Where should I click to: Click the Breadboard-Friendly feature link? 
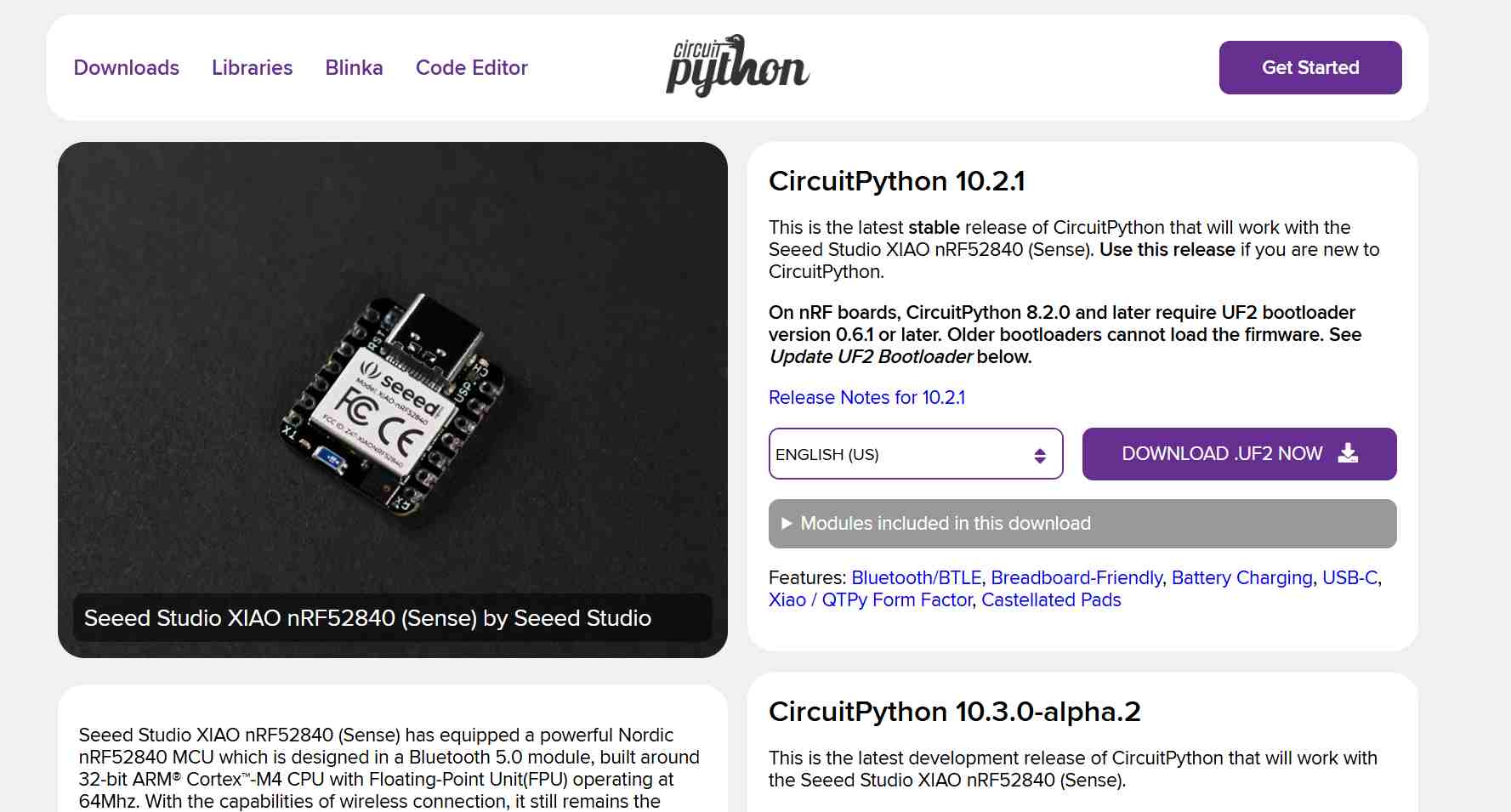tap(1076, 577)
